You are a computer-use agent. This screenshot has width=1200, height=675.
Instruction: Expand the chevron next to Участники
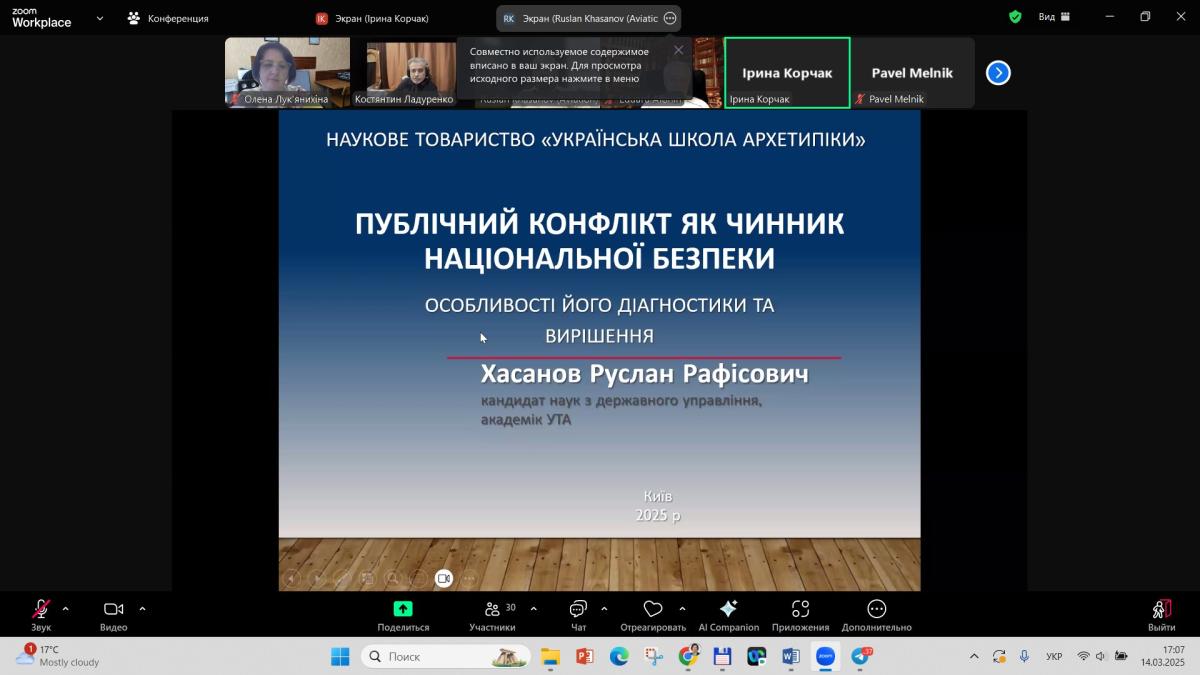pyautogui.click(x=533, y=608)
